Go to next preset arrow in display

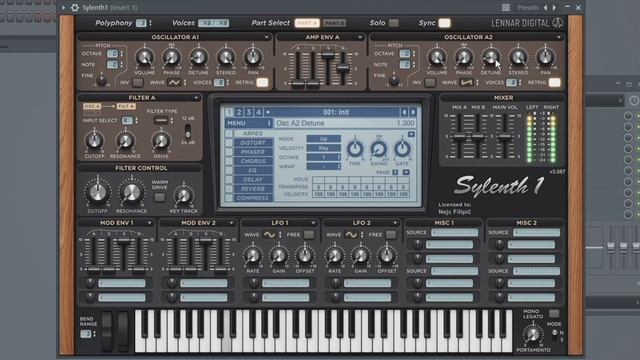click(413, 112)
